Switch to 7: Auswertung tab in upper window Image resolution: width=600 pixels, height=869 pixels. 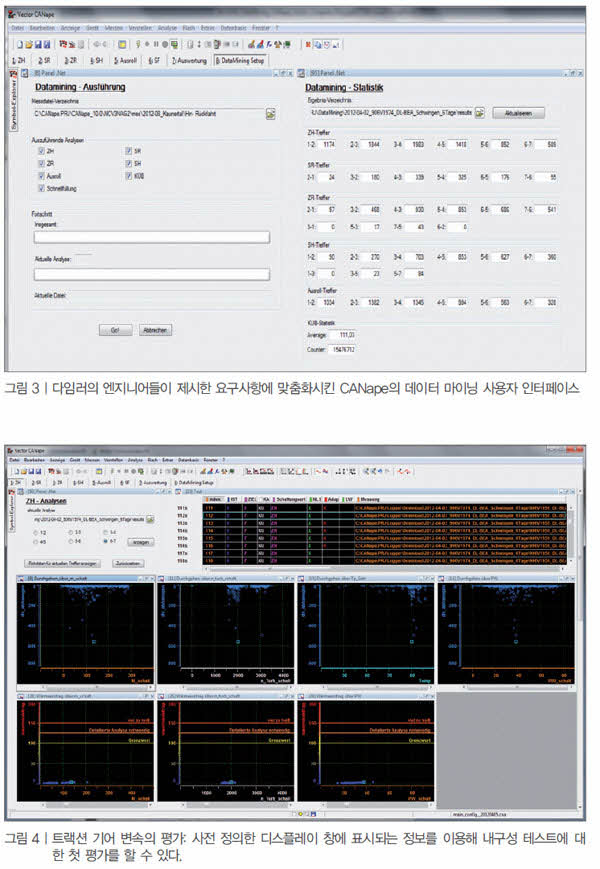pyautogui.click(x=189, y=60)
